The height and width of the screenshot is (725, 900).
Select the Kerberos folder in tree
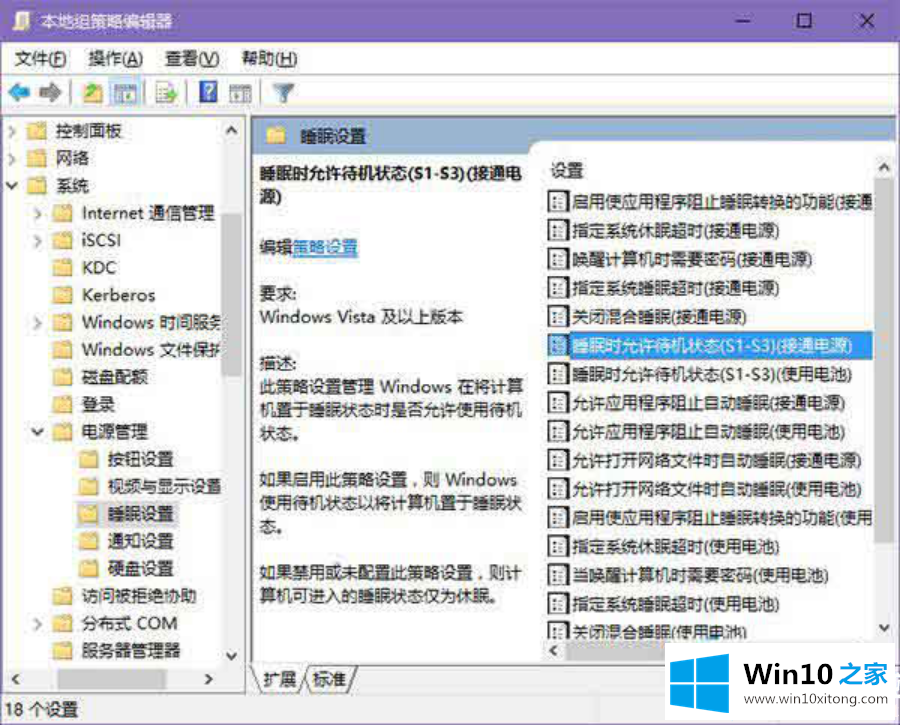(104, 295)
